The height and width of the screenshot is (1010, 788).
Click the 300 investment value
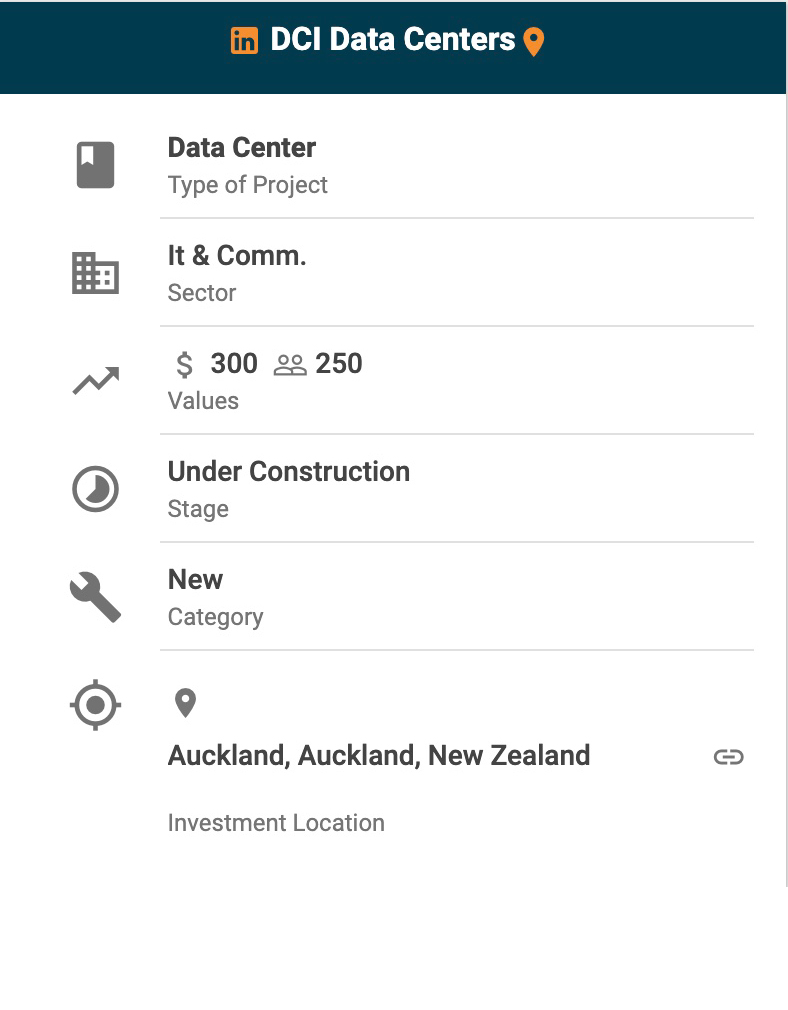(x=234, y=364)
